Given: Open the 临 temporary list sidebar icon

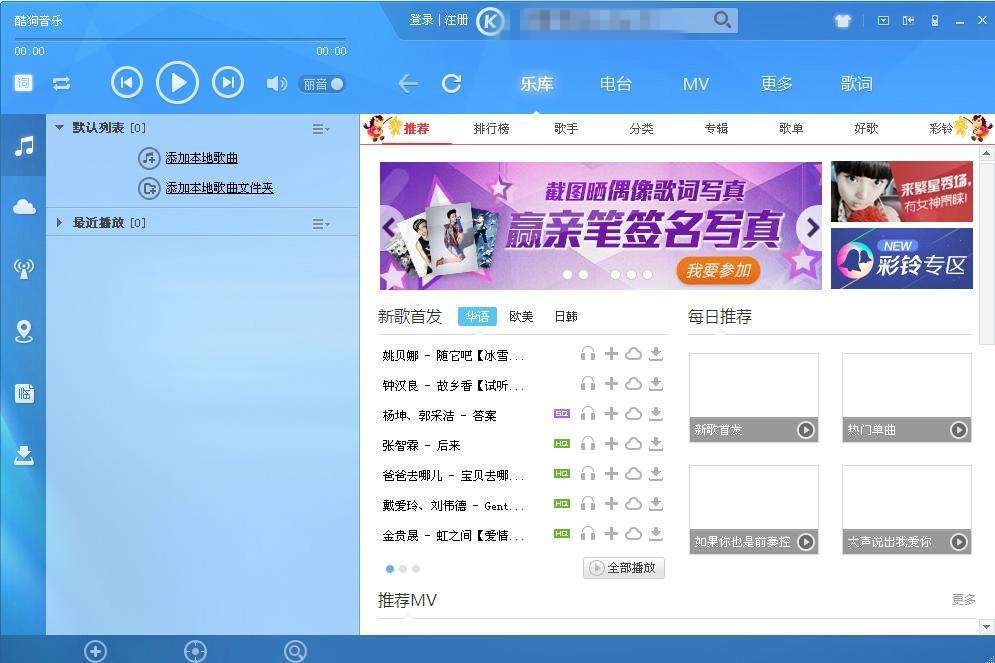Looking at the screenshot, I should [24, 393].
